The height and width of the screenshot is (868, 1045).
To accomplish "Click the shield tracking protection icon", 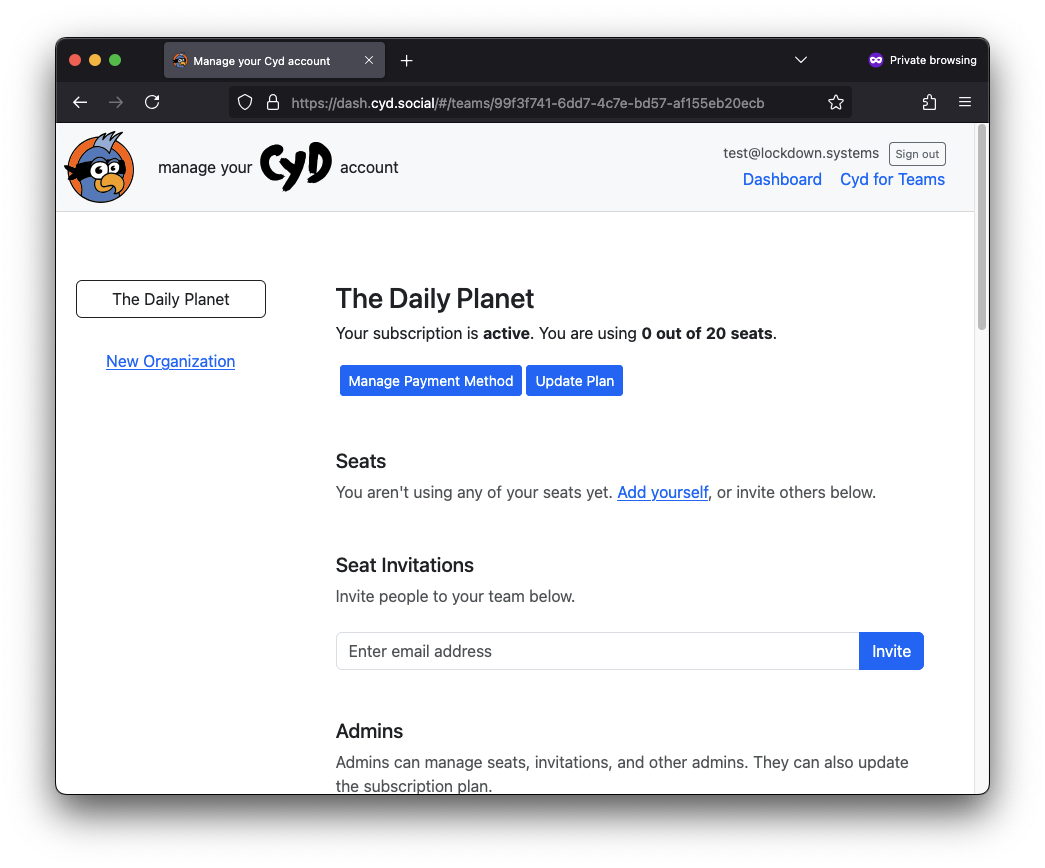I will click(243, 102).
